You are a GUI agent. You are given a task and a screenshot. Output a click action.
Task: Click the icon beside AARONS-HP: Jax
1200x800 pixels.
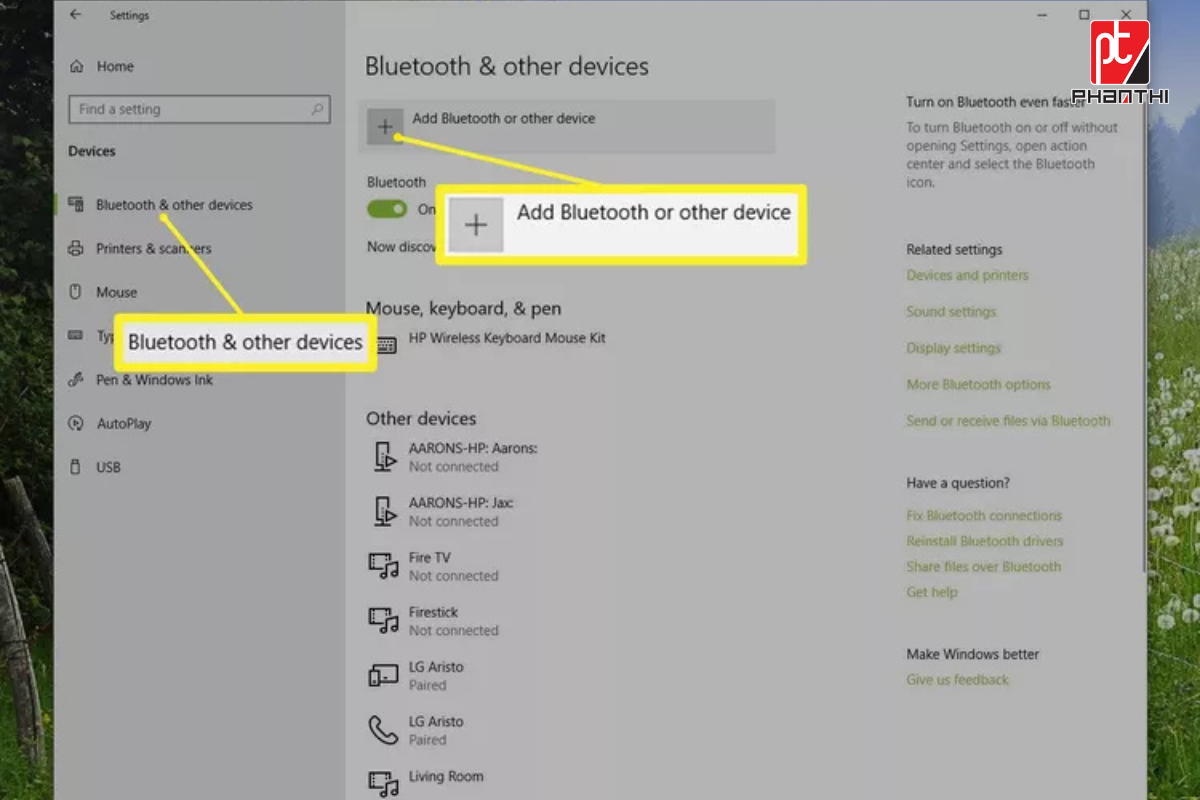[x=384, y=511]
